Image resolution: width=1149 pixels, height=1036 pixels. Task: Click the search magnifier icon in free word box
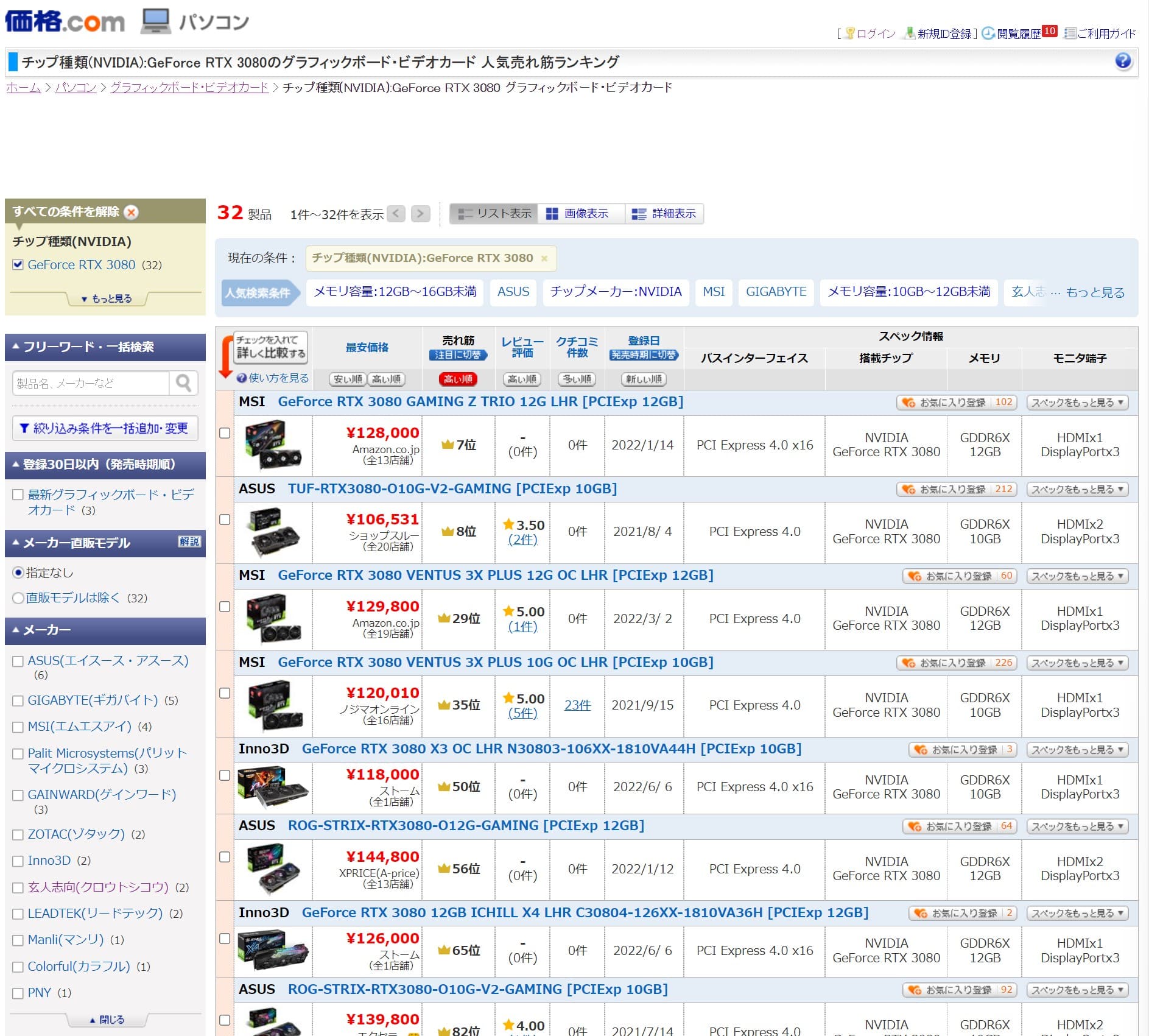183,383
